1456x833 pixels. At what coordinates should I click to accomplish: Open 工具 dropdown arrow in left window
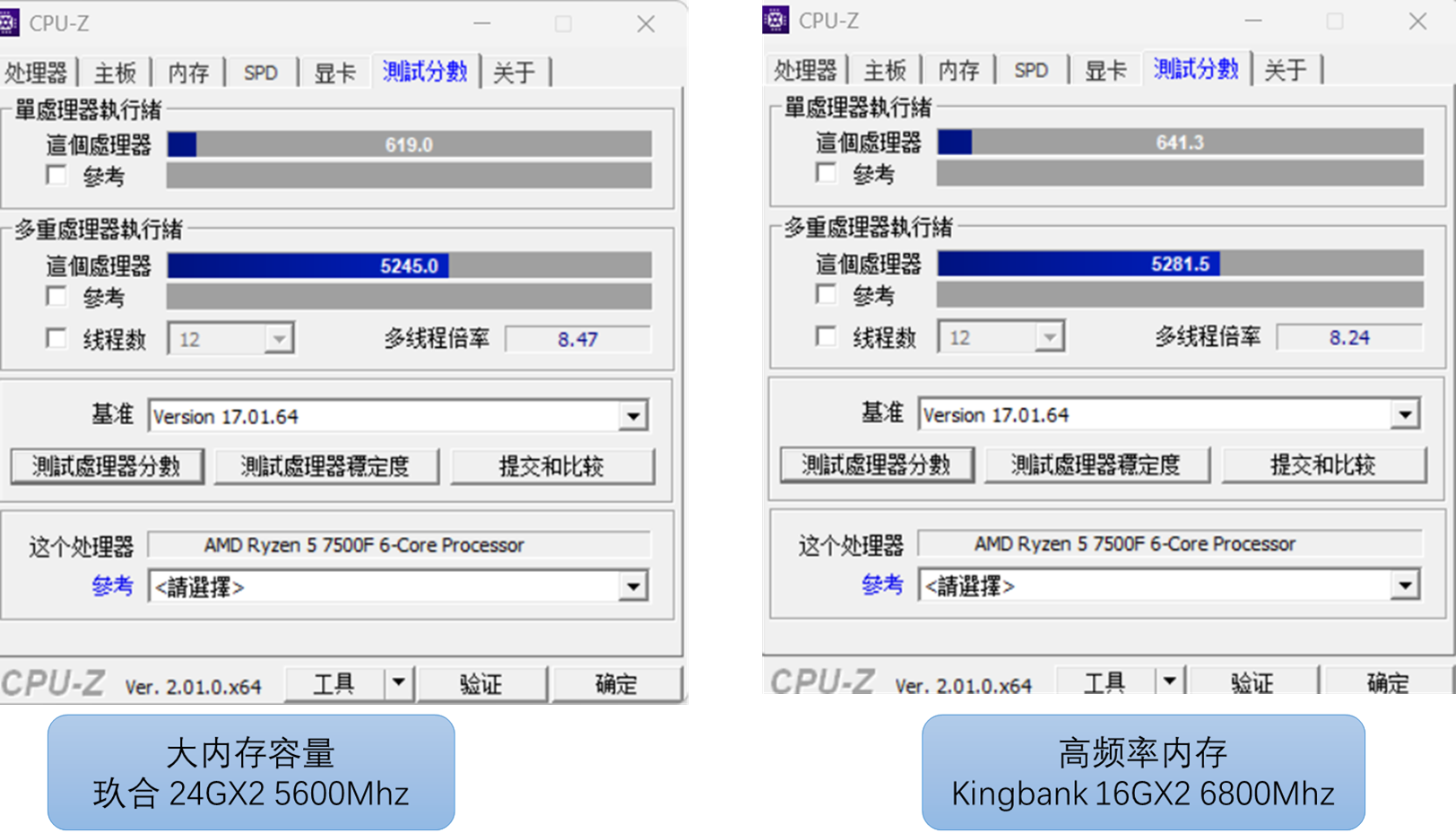tap(398, 683)
